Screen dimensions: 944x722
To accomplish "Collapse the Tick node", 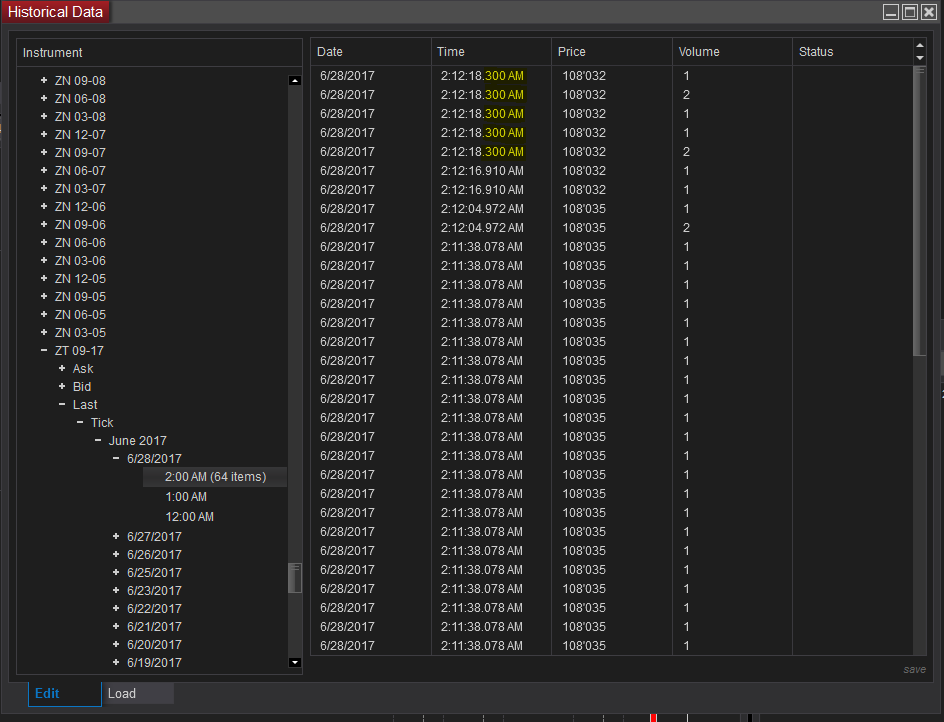I will [80, 423].
